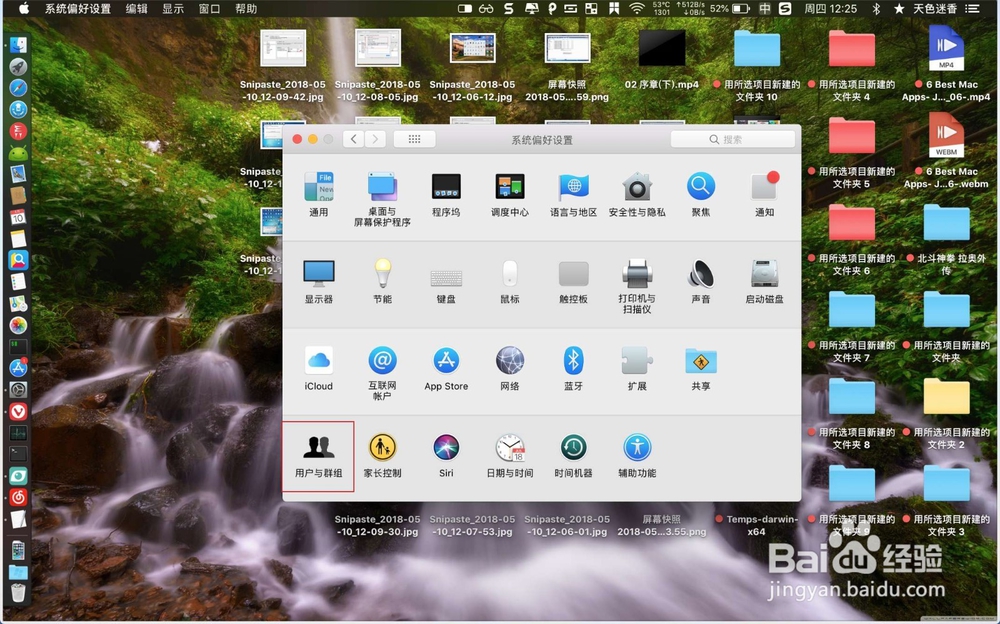Open 触控板 preferences

573,278
